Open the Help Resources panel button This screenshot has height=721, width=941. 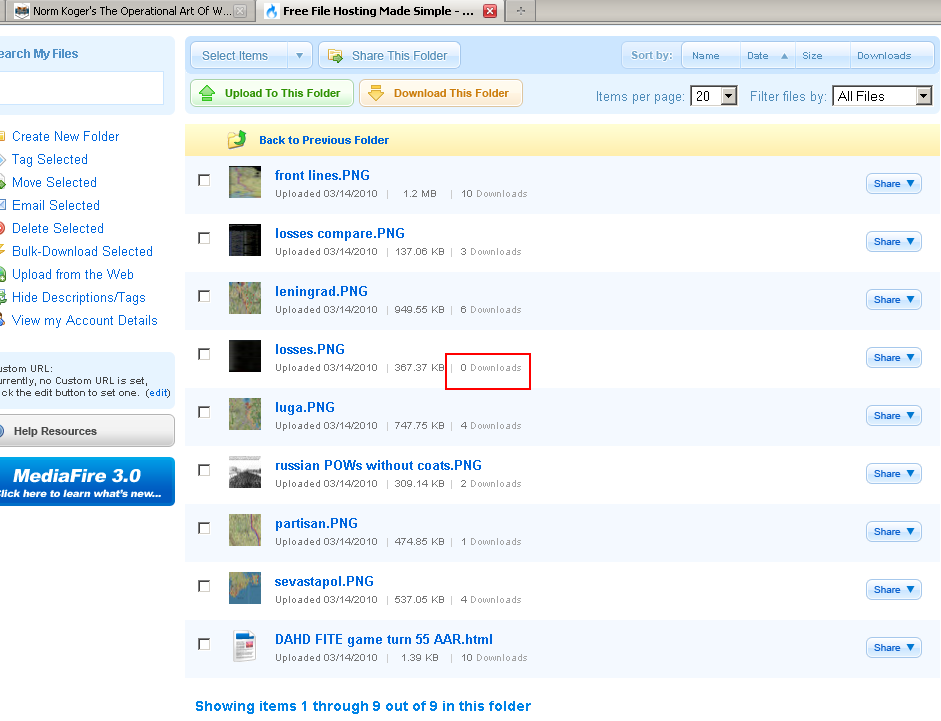point(87,430)
